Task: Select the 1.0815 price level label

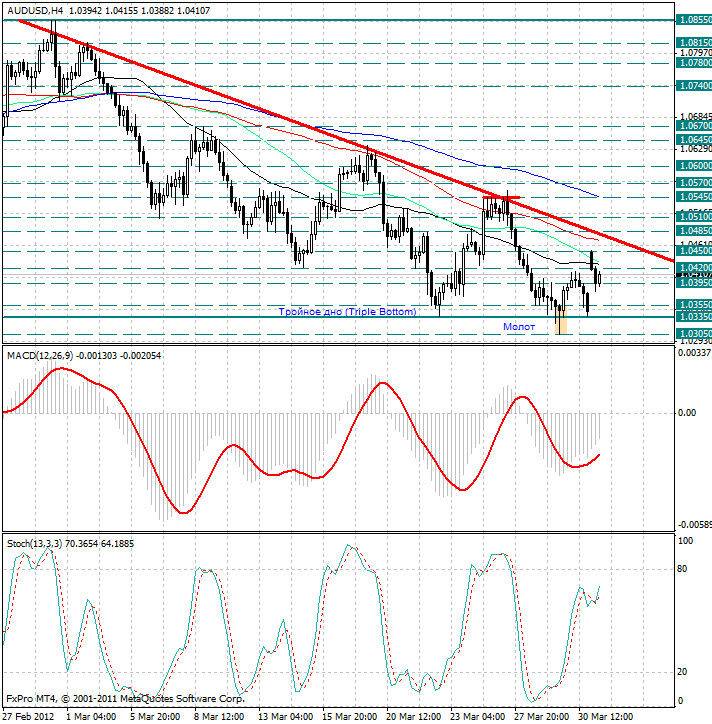Action: 694,43
